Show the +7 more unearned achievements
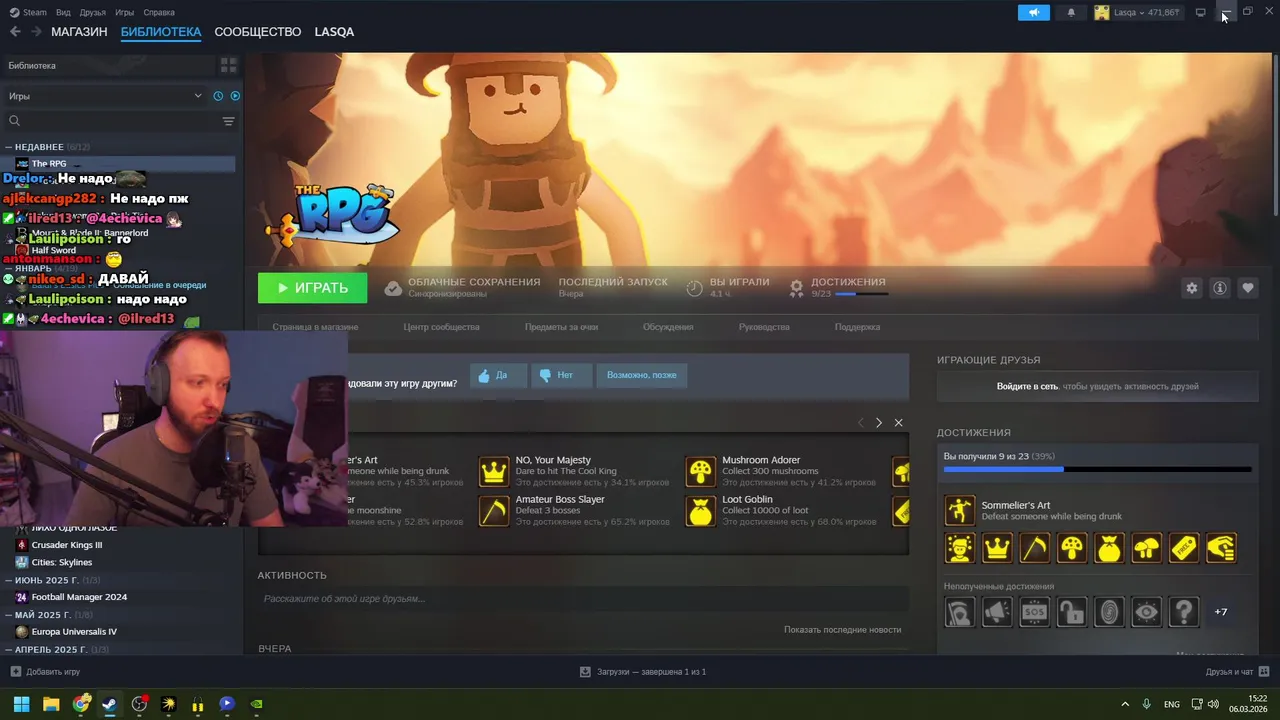The image size is (1280, 720). 1220,612
